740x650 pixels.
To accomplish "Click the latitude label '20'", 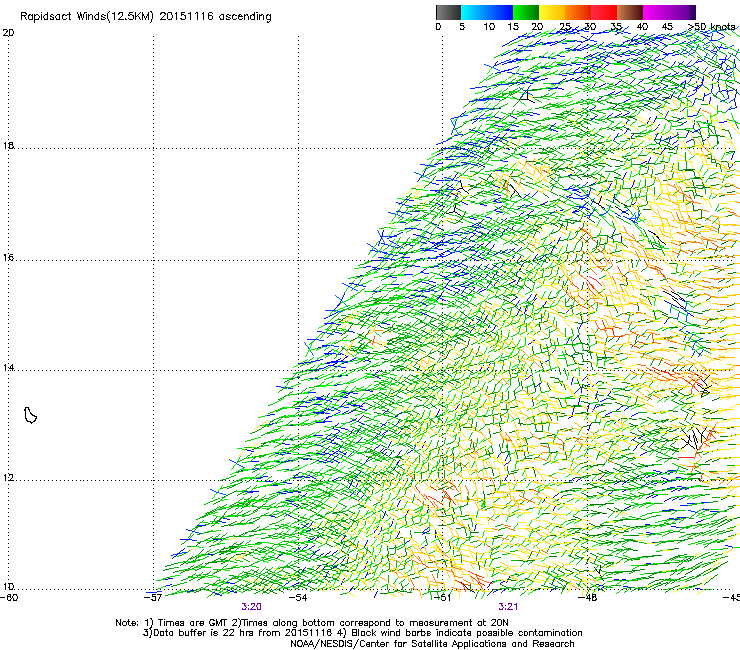I will (x=8, y=33).
